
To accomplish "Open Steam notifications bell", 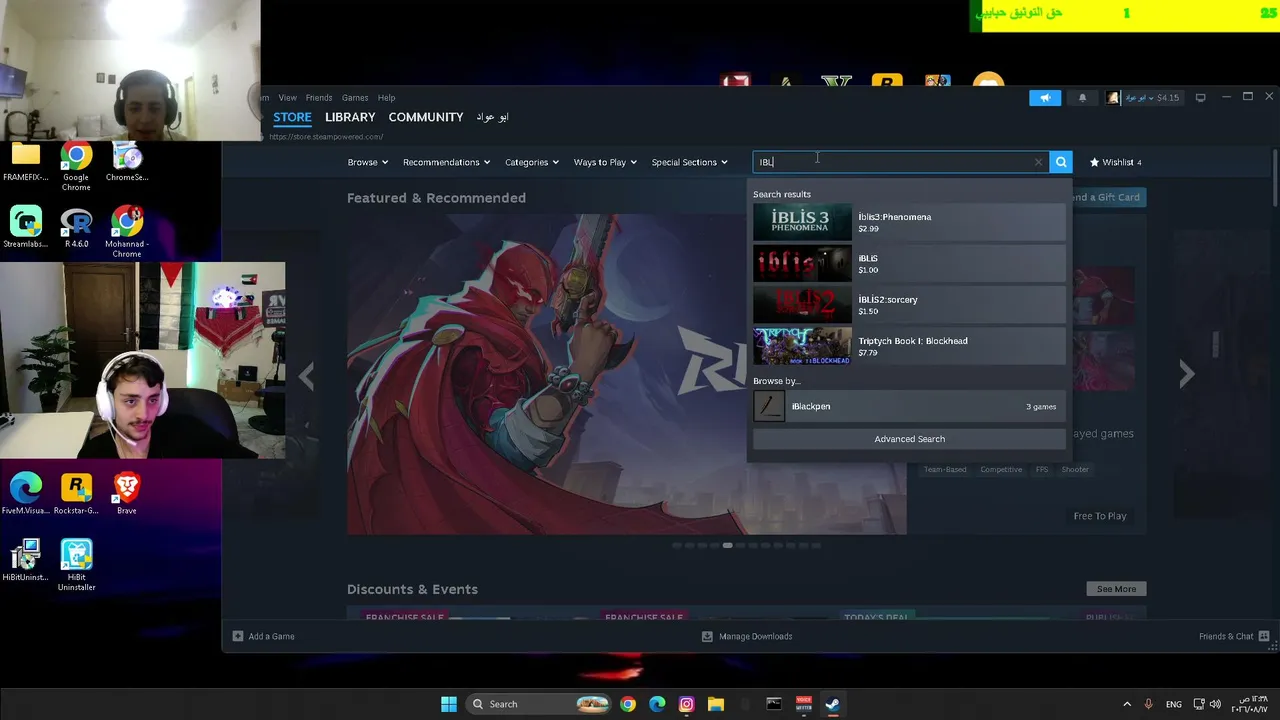I will (x=1082, y=97).
